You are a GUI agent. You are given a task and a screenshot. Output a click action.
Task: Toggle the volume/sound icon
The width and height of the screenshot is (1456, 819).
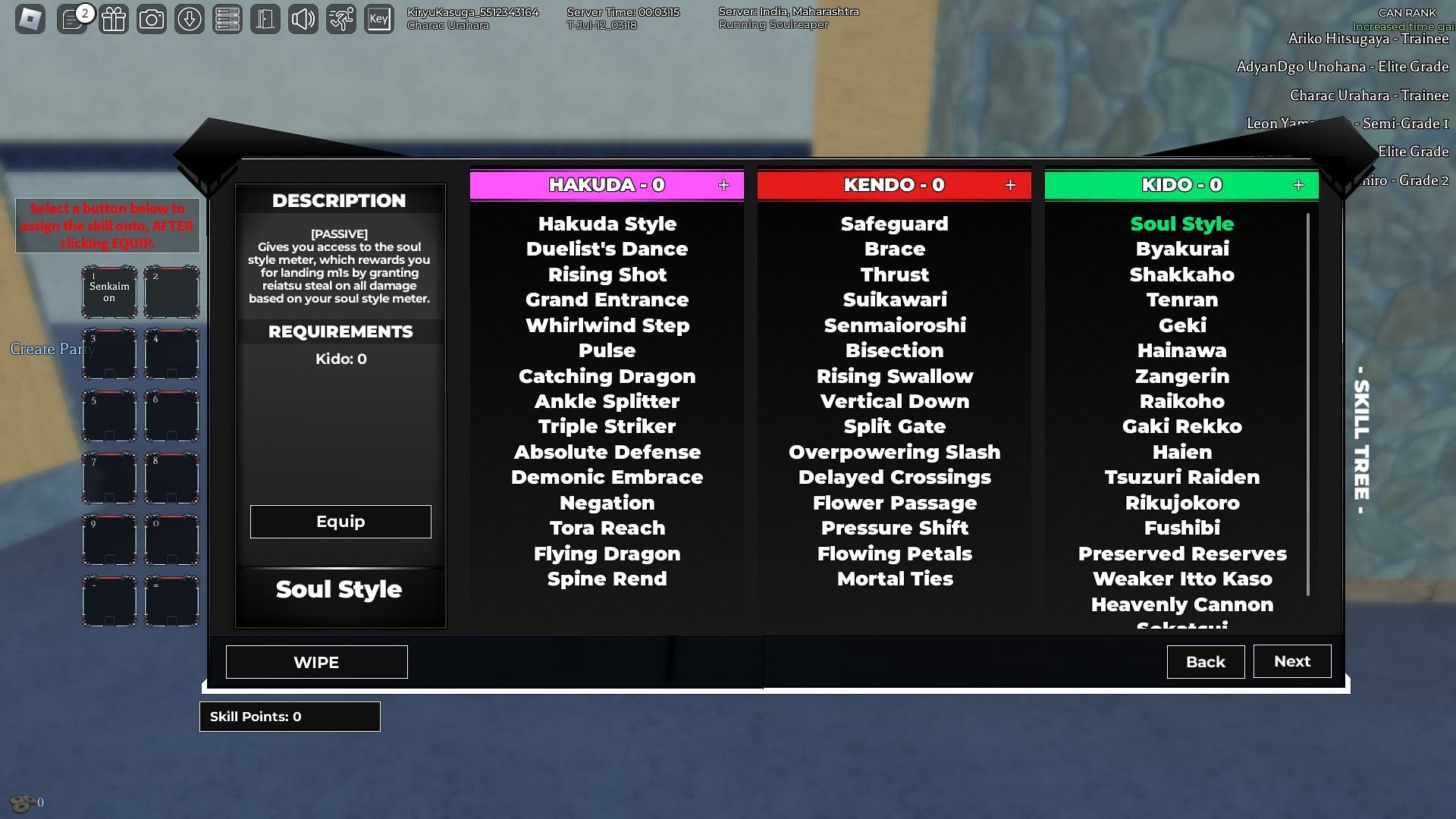pos(303,19)
